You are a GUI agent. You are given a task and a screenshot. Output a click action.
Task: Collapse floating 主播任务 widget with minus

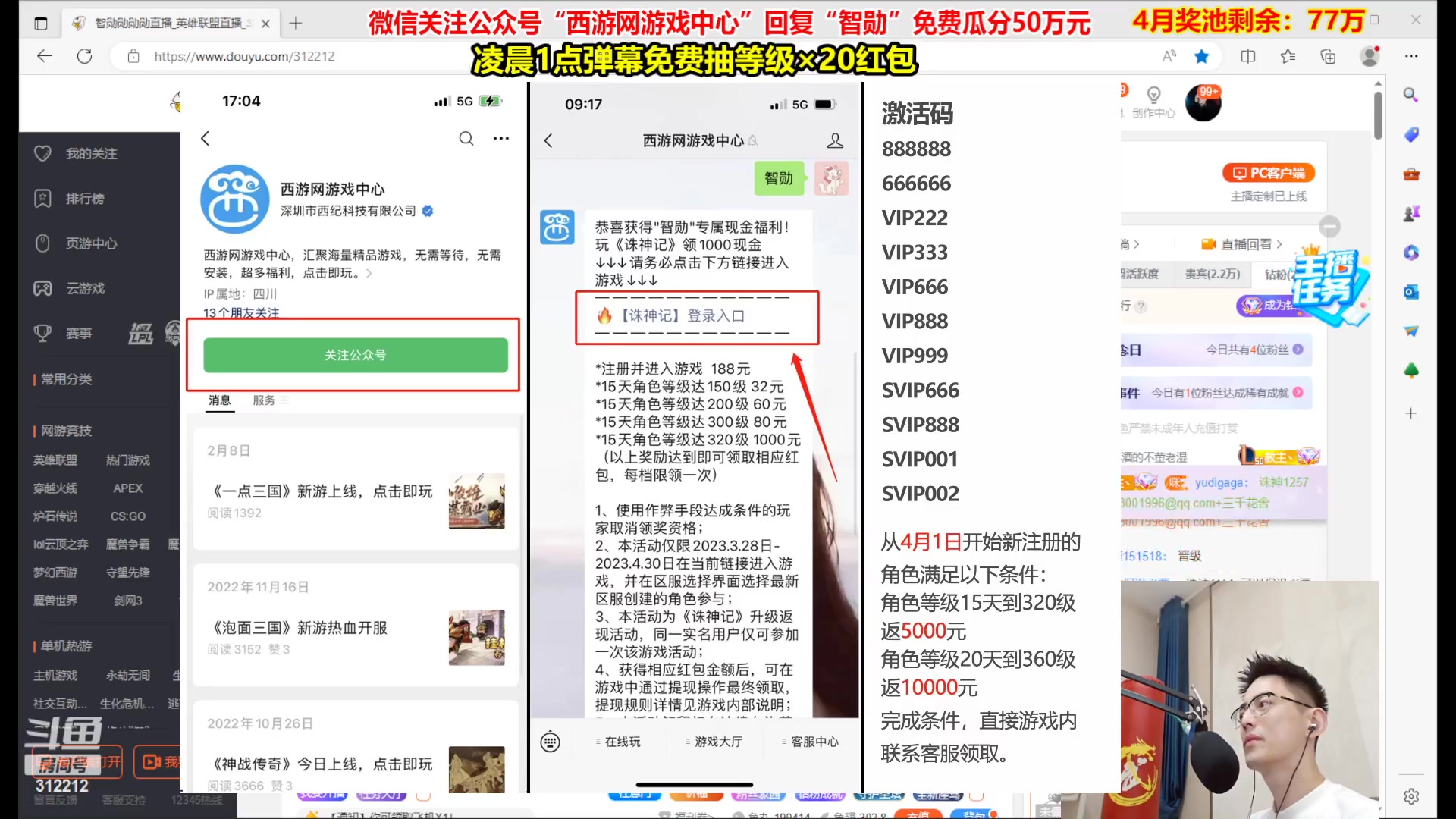(1329, 226)
